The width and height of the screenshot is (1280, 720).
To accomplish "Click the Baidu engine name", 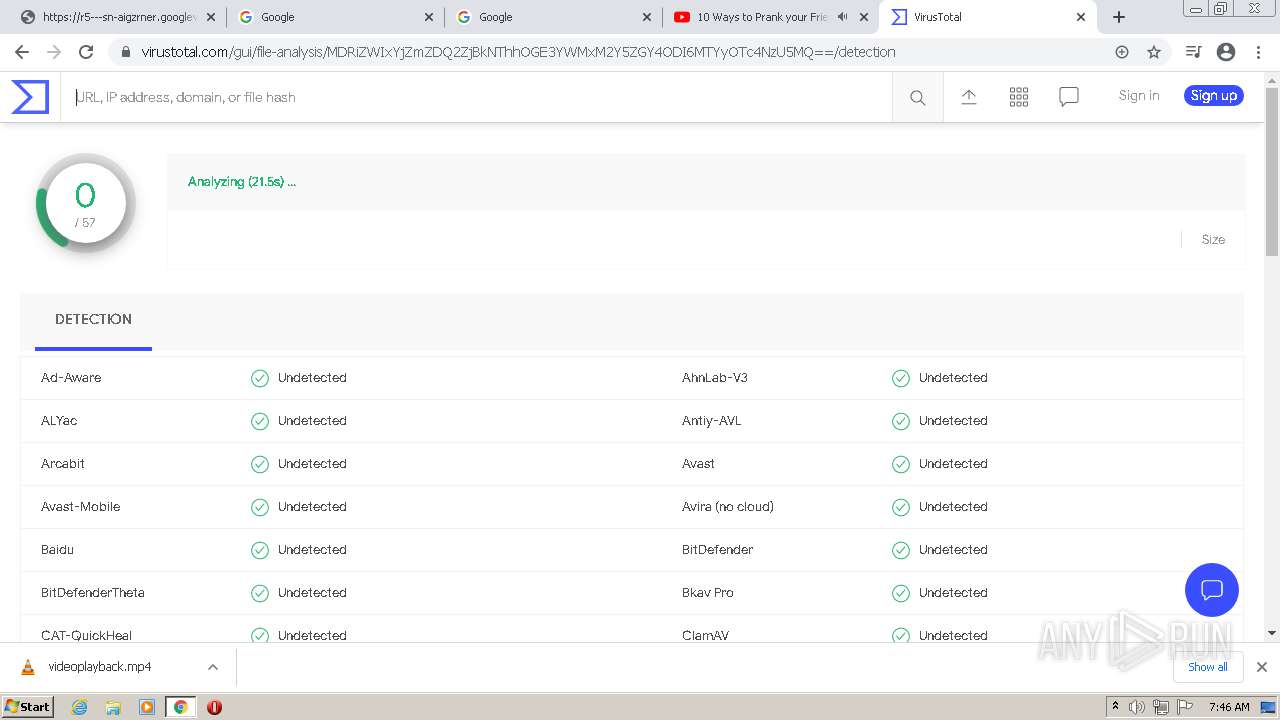I will point(57,550).
